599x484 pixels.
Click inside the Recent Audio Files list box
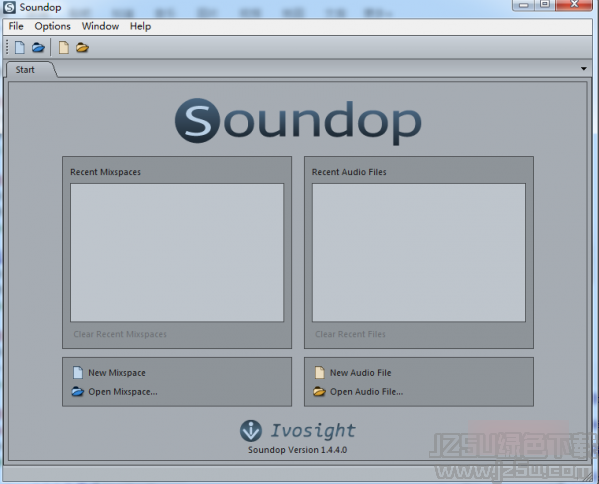coord(419,253)
